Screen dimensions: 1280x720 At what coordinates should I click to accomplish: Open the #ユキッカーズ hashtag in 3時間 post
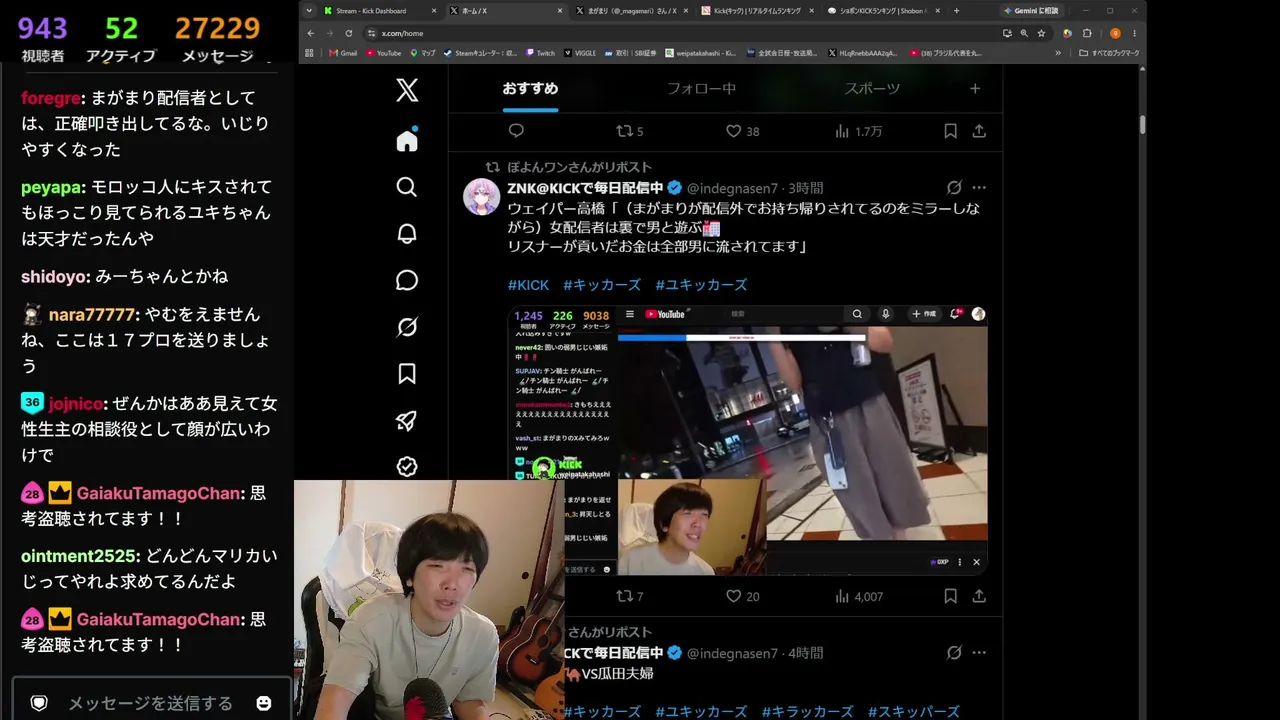point(701,285)
